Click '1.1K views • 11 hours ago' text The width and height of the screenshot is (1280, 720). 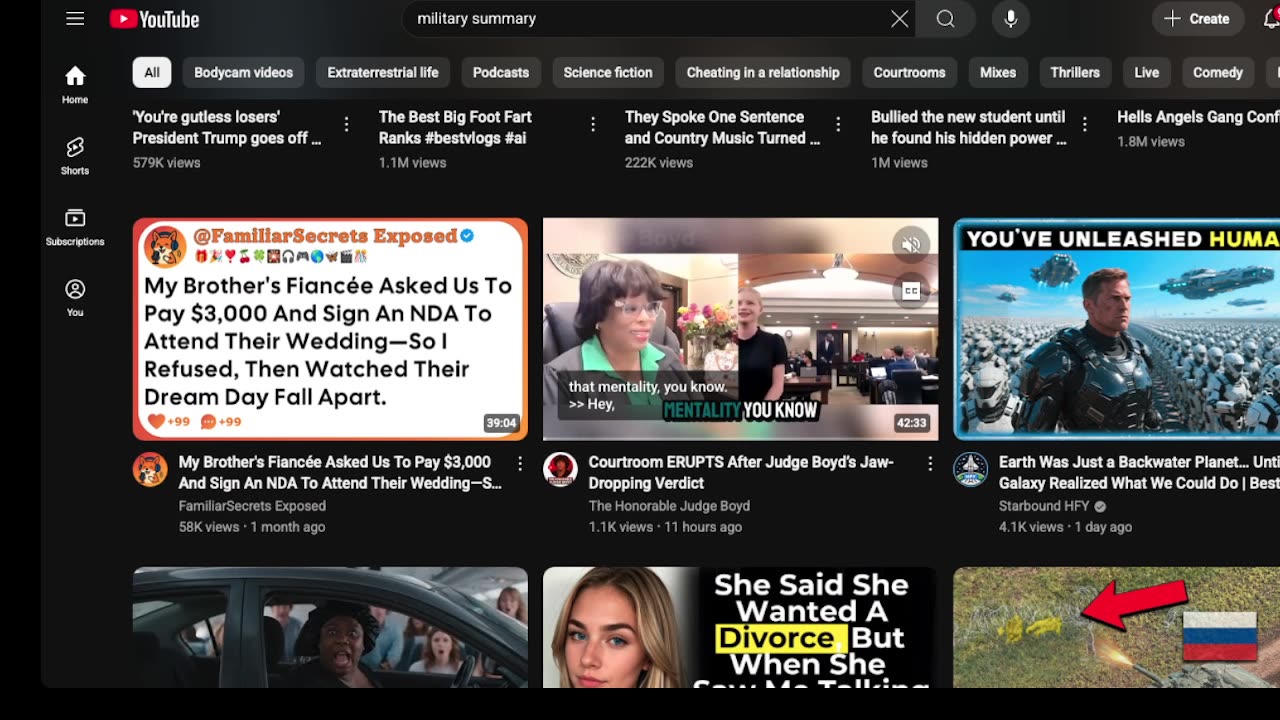tap(665, 527)
